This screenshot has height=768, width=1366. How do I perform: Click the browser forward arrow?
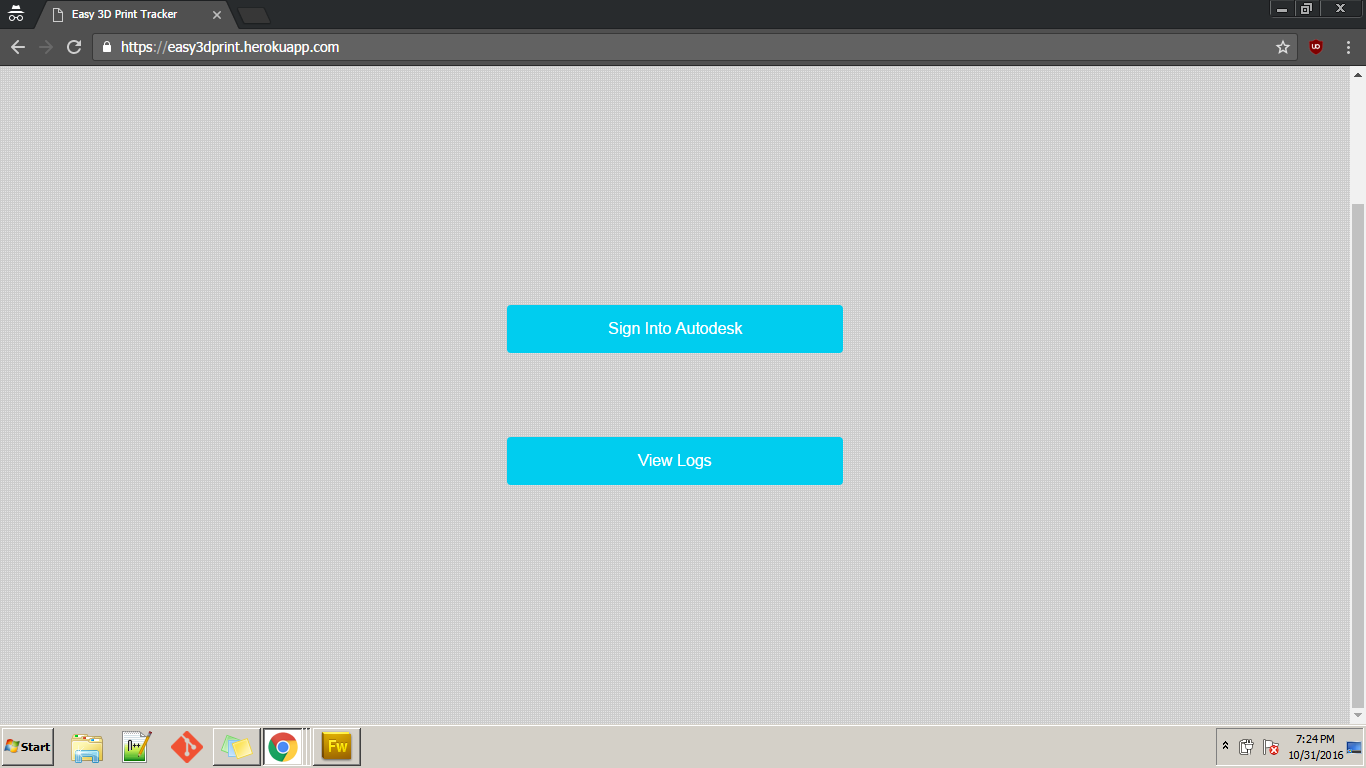45,47
